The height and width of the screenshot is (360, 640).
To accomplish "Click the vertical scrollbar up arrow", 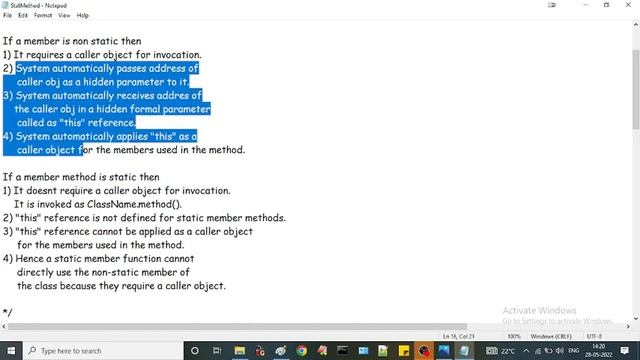I will (x=636, y=25).
